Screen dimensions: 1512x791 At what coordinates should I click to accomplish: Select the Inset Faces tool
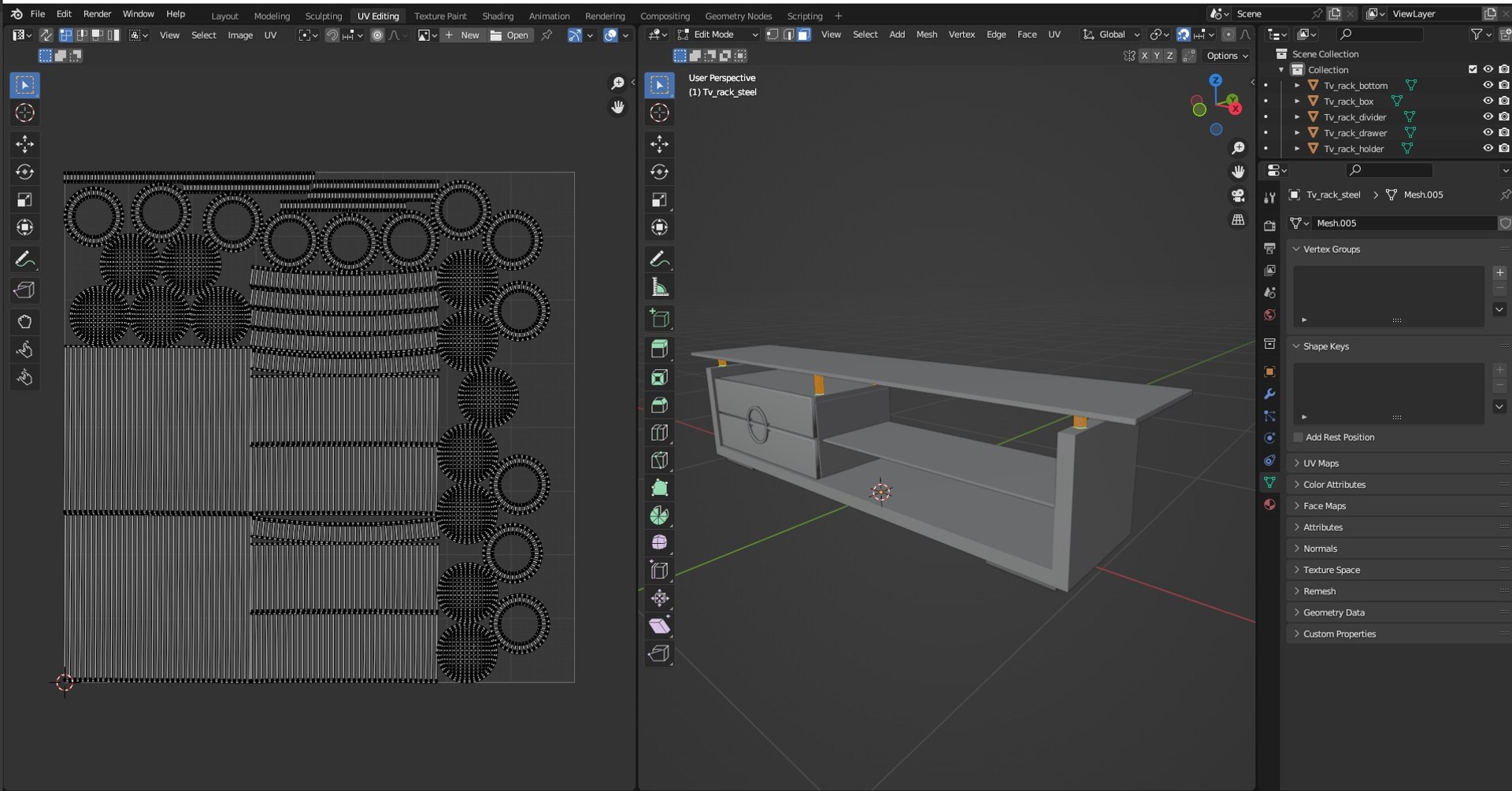point(659,377)
